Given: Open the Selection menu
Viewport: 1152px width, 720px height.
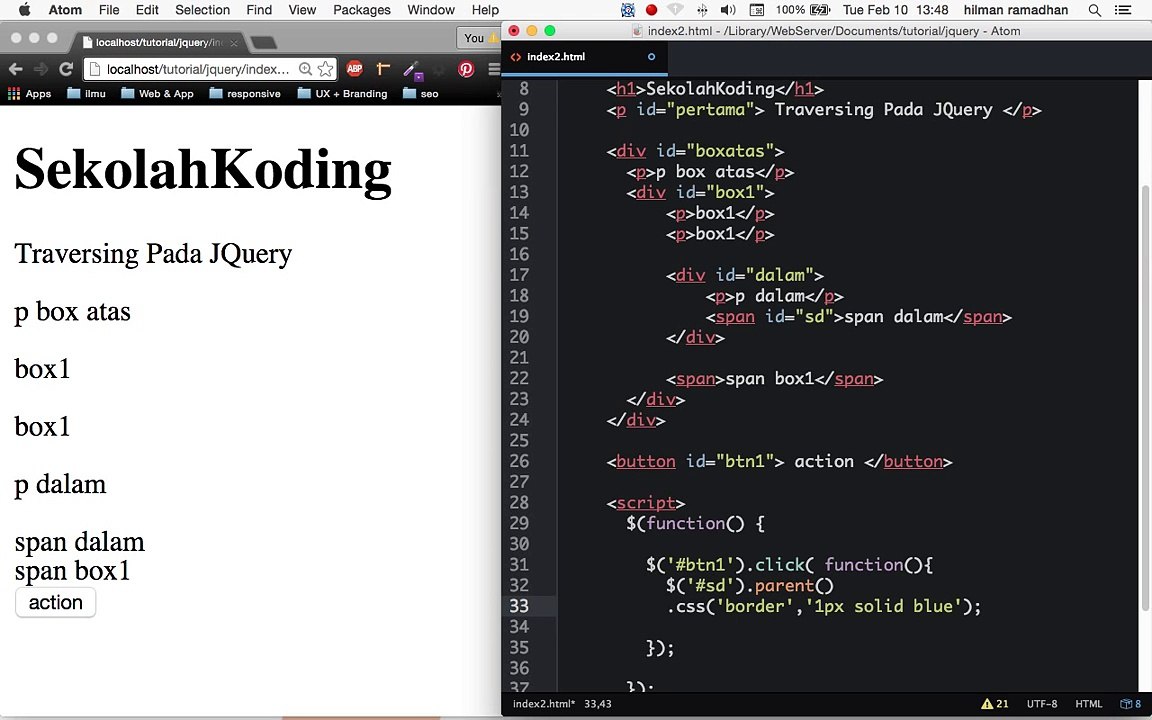Looking at the screenshot, I should coord(202,10).
